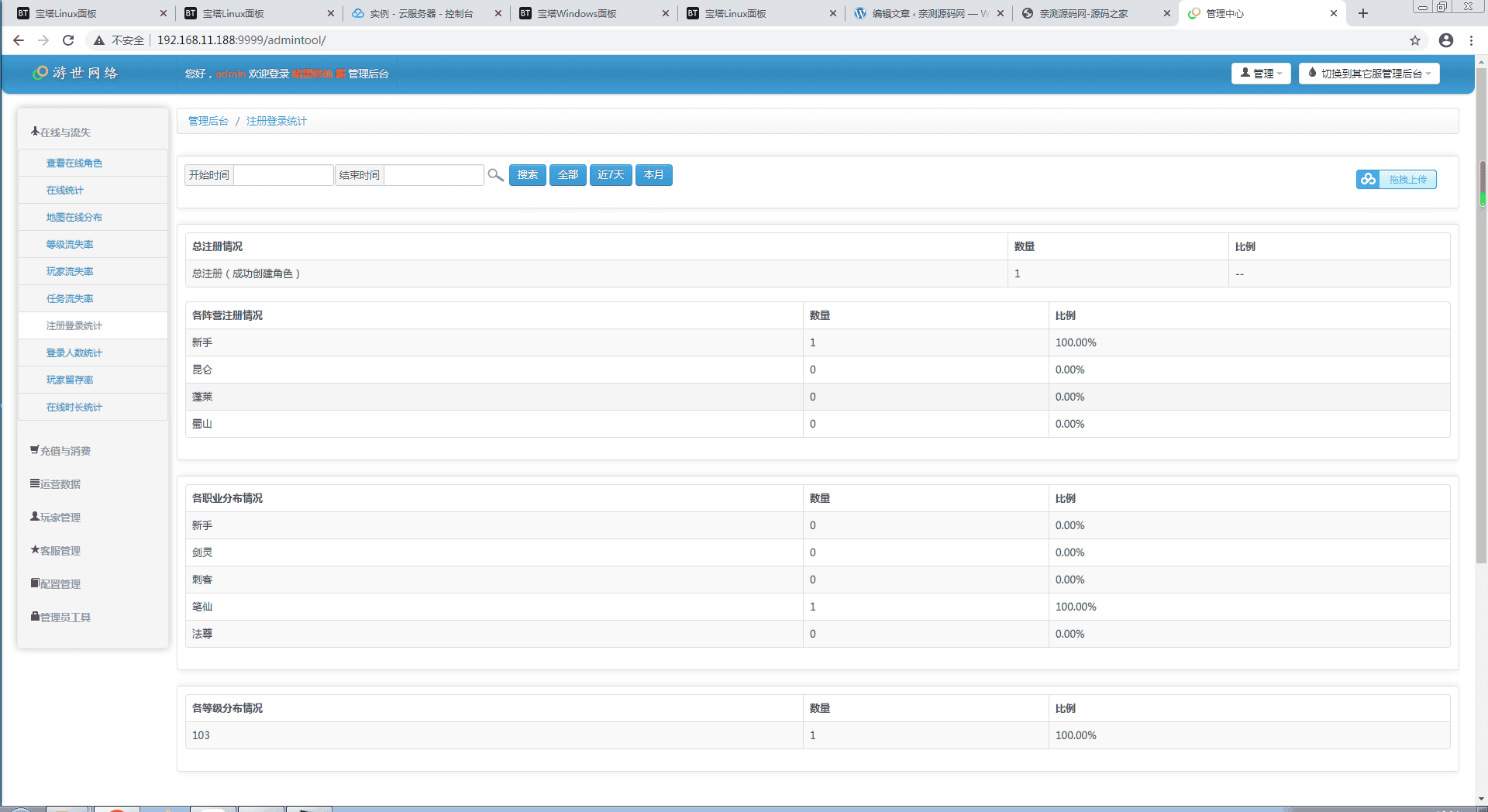
Task: Bookmark this page with the star icon
Action: [1415, 40]
